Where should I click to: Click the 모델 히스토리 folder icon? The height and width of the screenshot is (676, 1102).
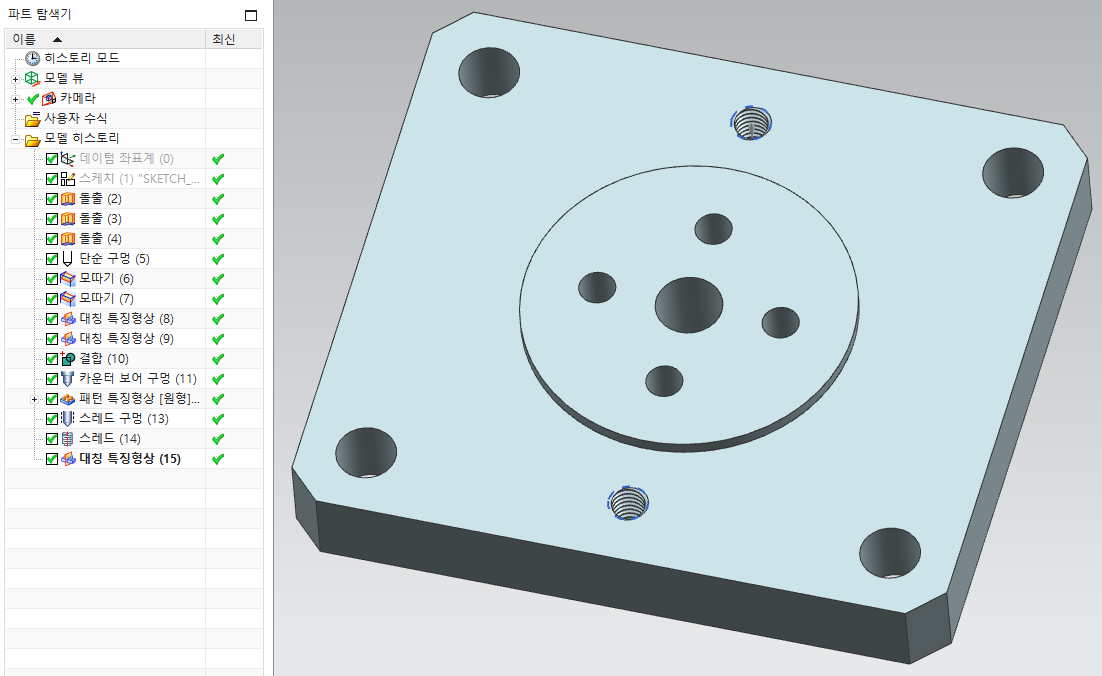pos(32,139)
